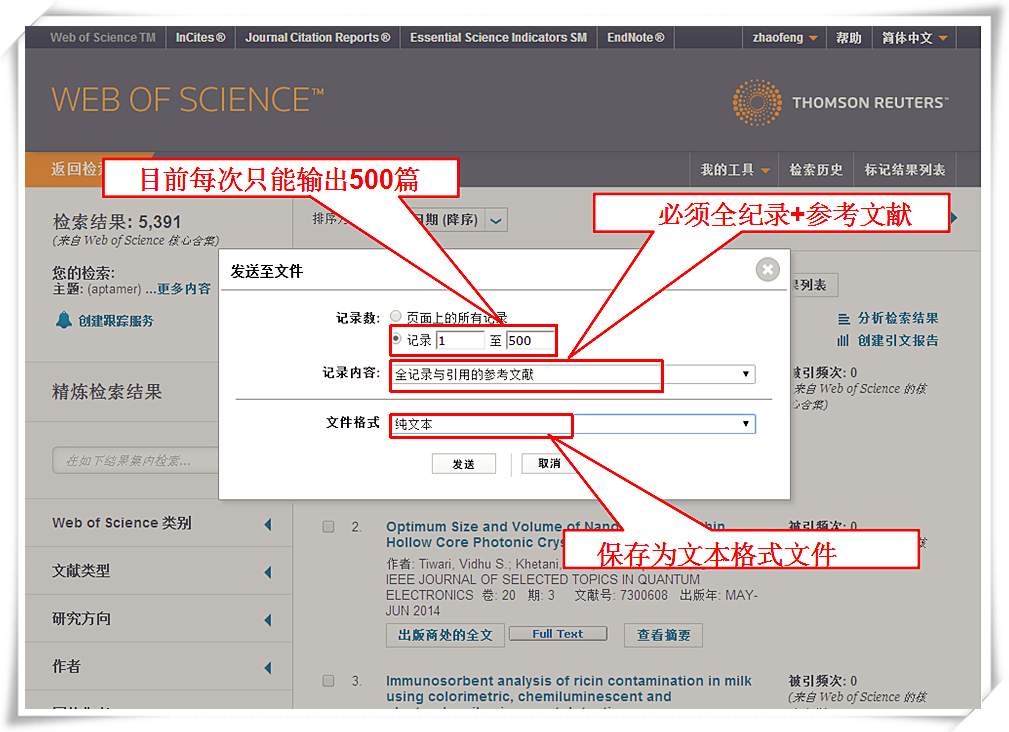The width and height of the screenshot is (1009, 732).
Task: Click the Thomson Reuters logo
Action: 840,102
